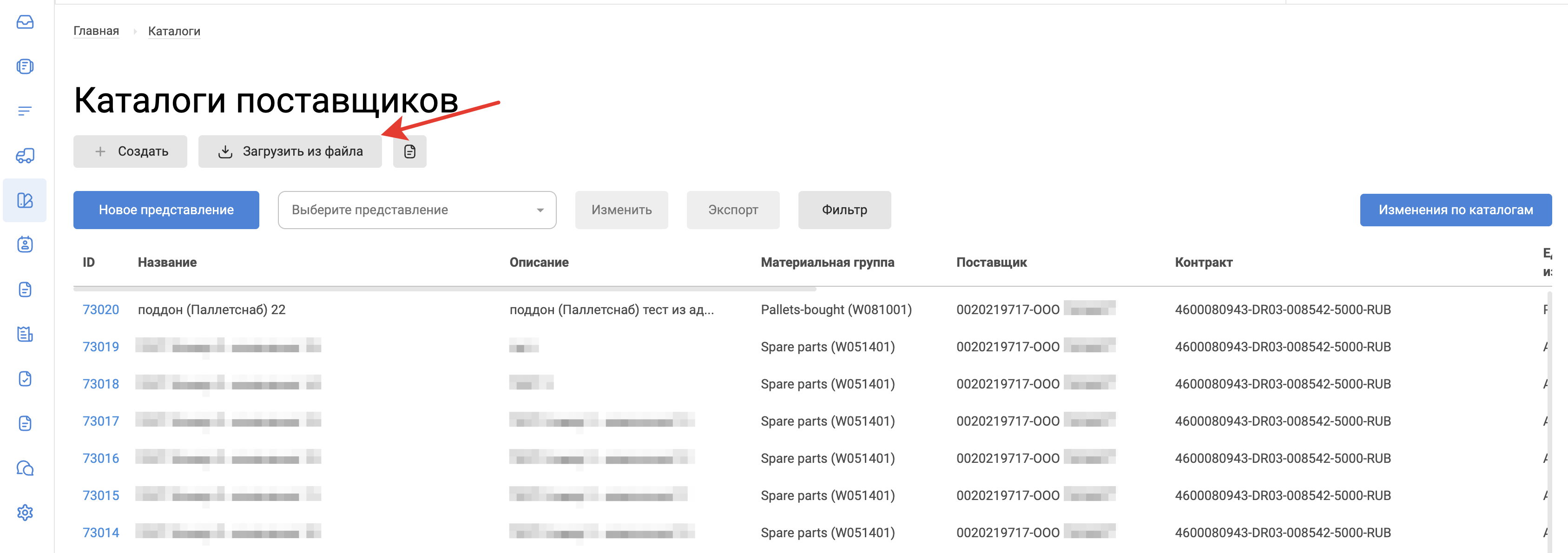The width and height of the screenshot is (1568, 553).
Task: Open the settings gear sidebar icon
Action: tap(25, 512)
